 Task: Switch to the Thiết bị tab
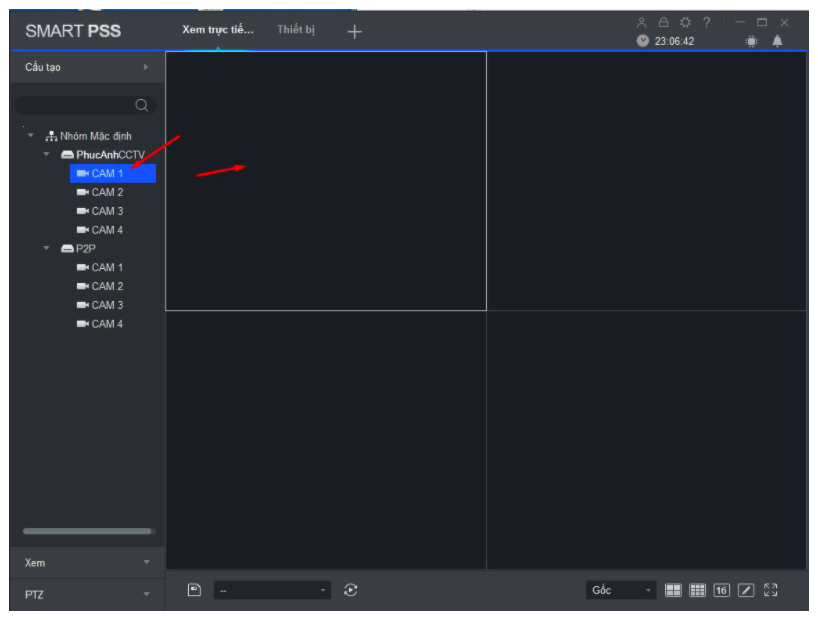[296, 30]
